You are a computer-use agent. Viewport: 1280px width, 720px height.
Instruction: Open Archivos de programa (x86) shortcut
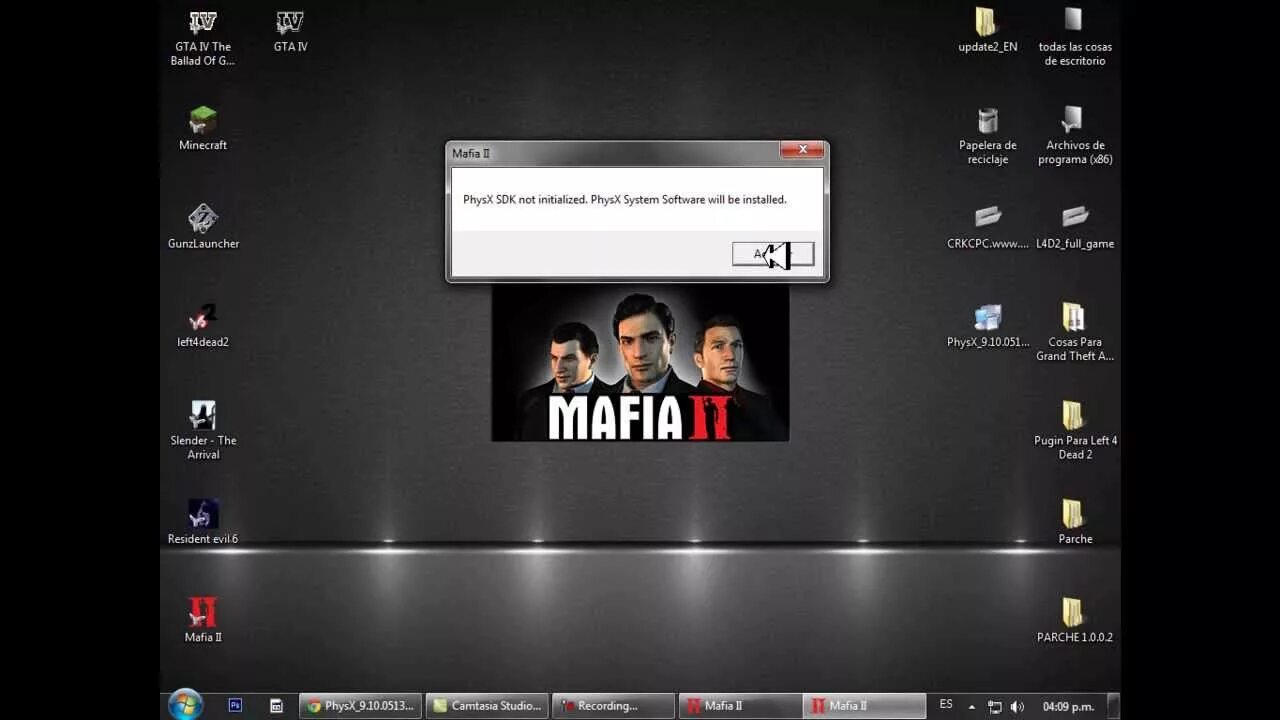tap(1075, 136)
